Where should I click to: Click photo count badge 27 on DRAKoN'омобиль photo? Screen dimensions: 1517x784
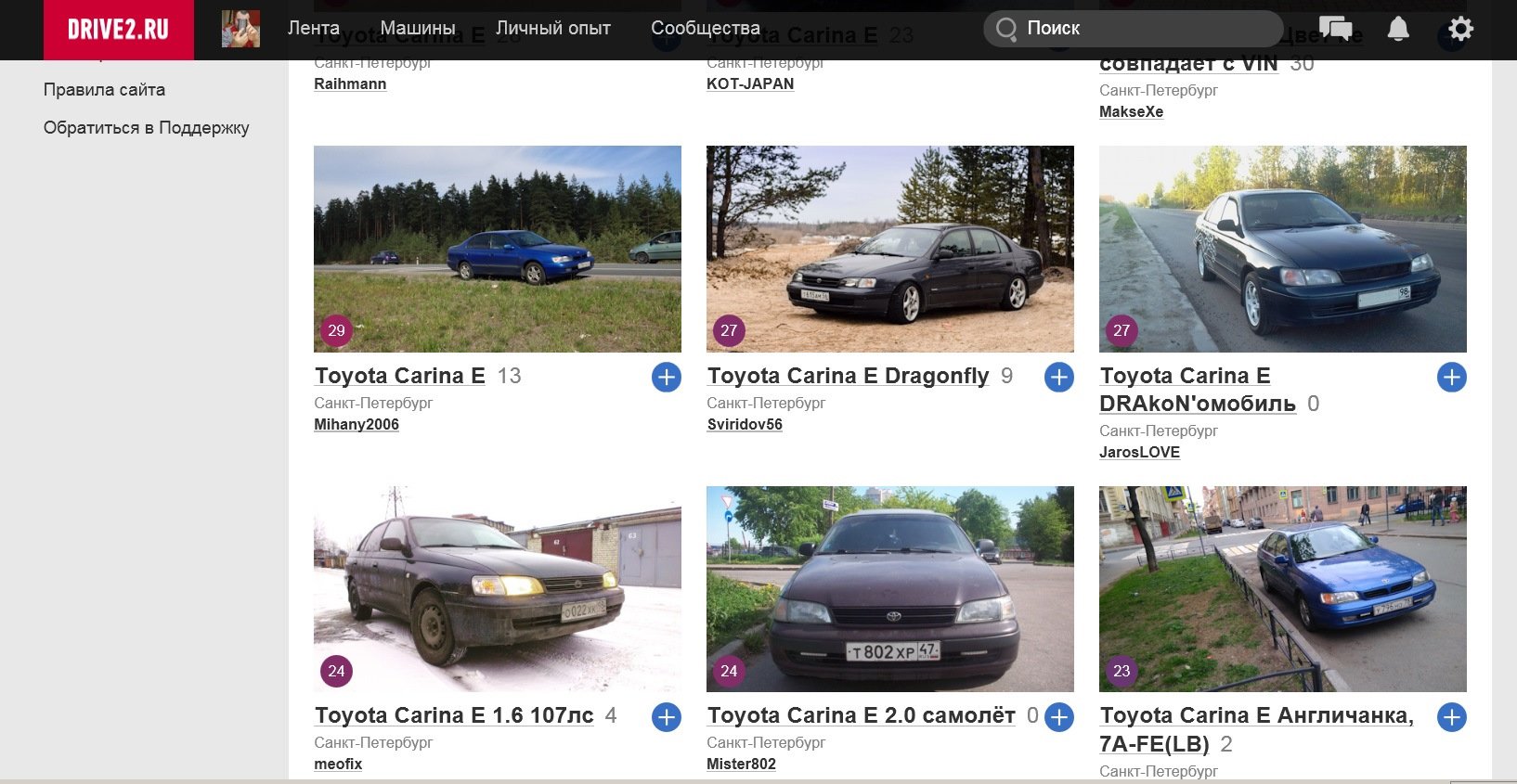[x=1122, y=330]
